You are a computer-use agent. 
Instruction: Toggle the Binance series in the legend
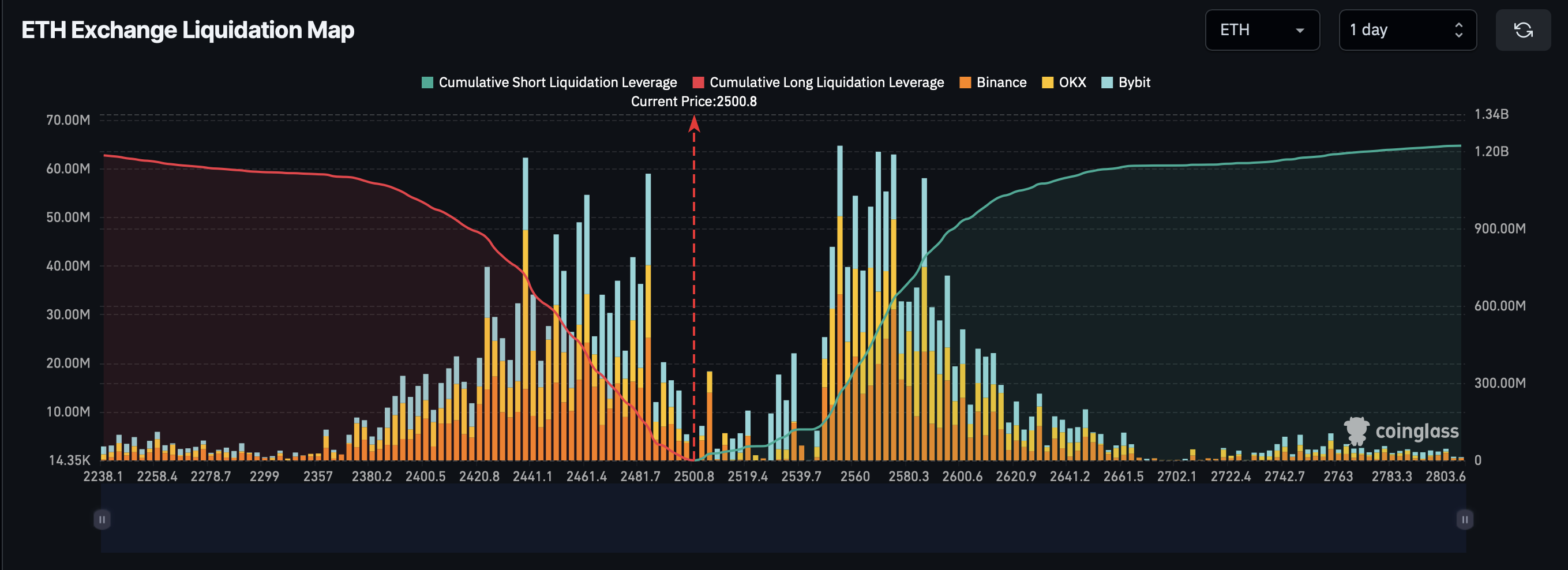point(1001,81)
